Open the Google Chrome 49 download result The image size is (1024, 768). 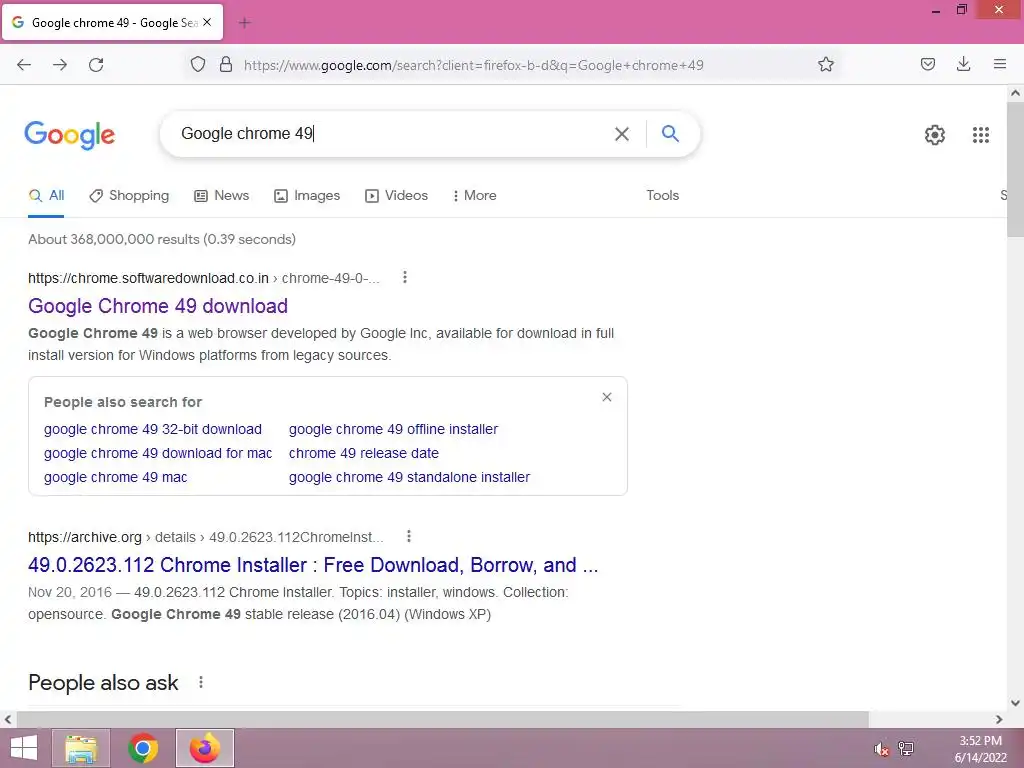tap(158, 306)
